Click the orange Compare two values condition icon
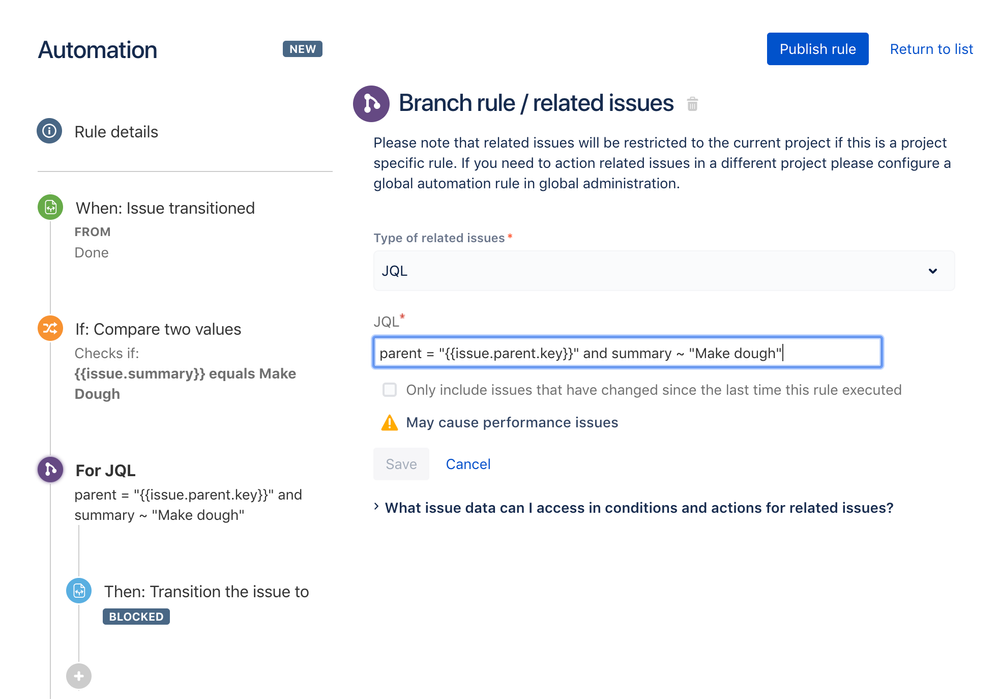Viewport: 999px width, 699px height. point(50,328)
